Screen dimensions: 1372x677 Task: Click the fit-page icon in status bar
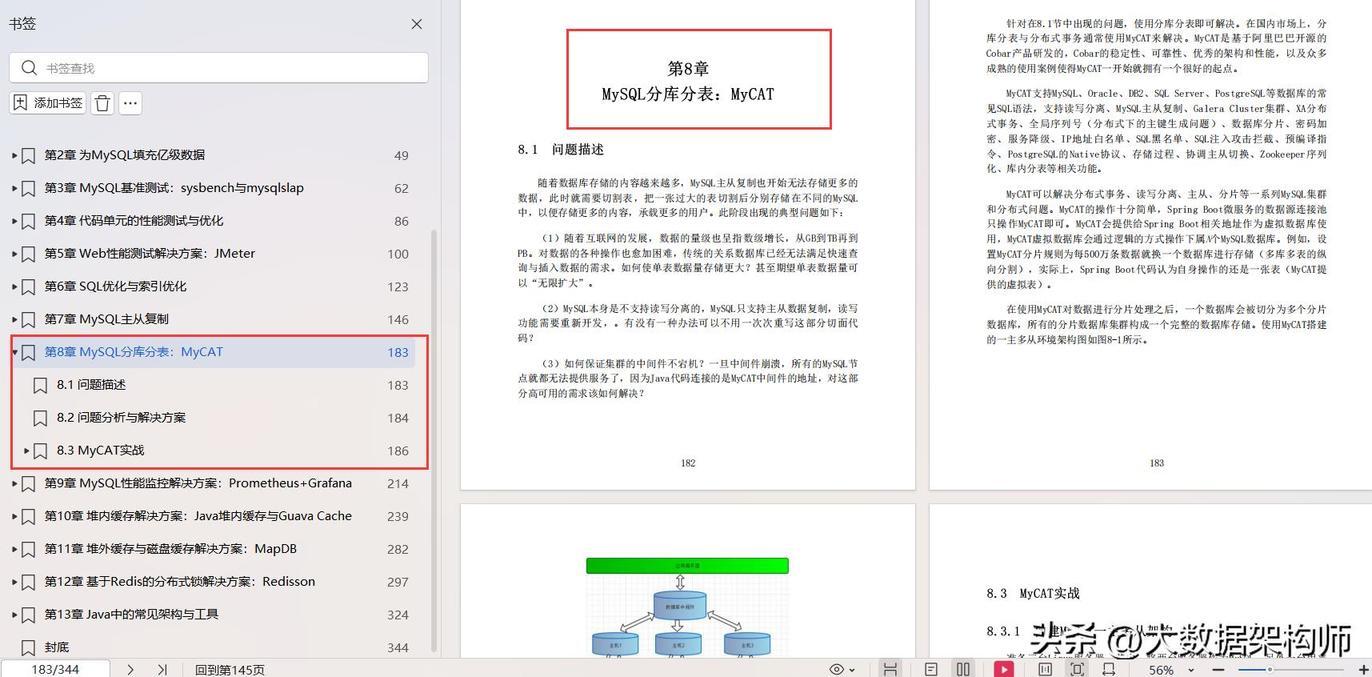(x=1077, y=669)
